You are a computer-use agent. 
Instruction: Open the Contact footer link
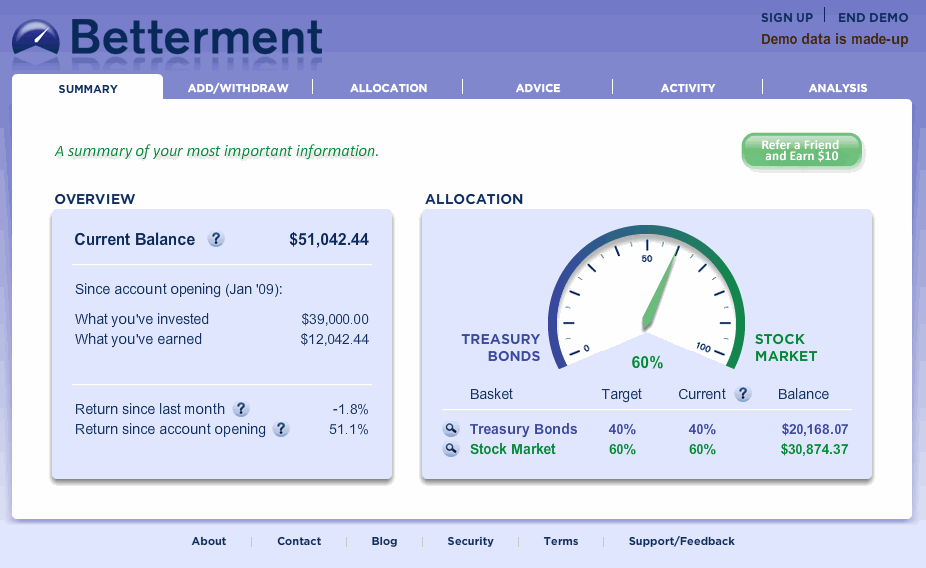299,541
